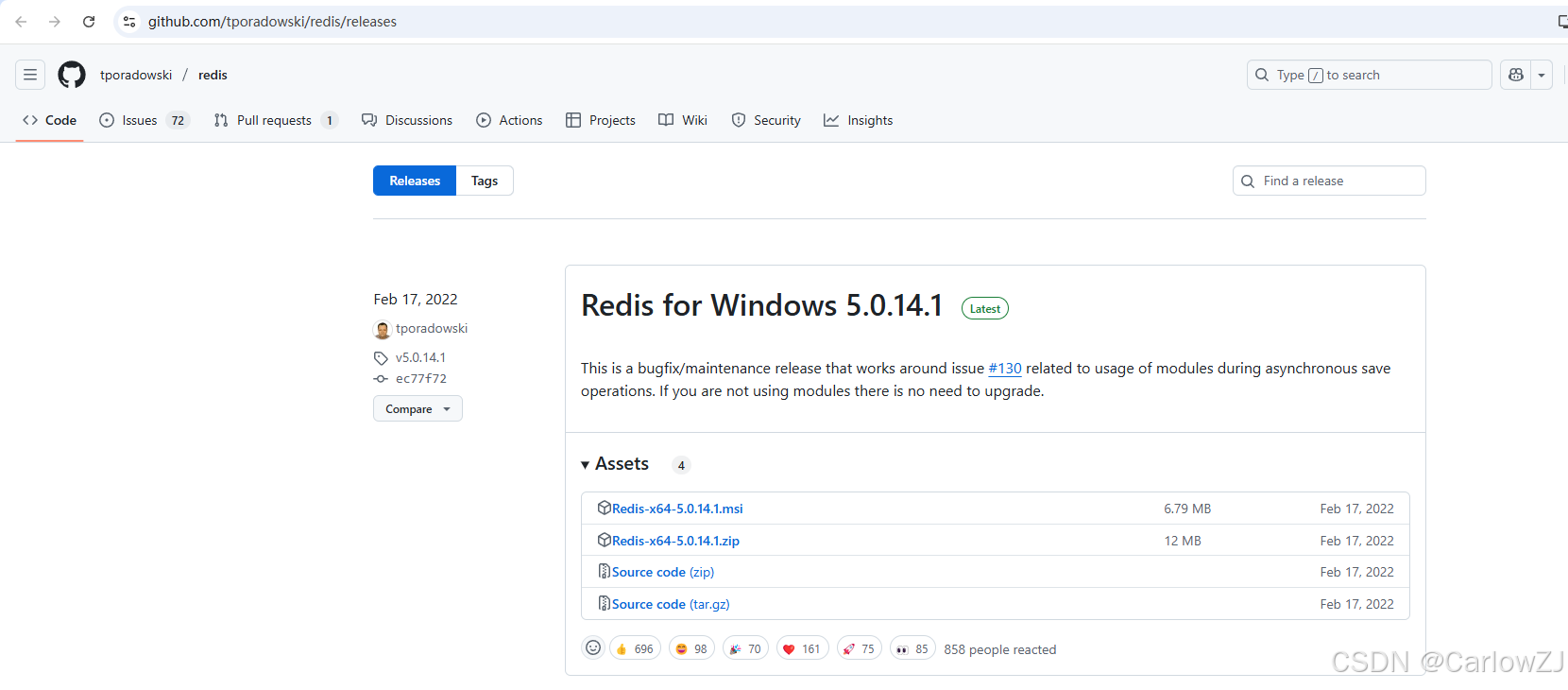The height and width of the screenshot is (690, 1568).
Task: Open issue #130 link
Action: pos(1005,369)
